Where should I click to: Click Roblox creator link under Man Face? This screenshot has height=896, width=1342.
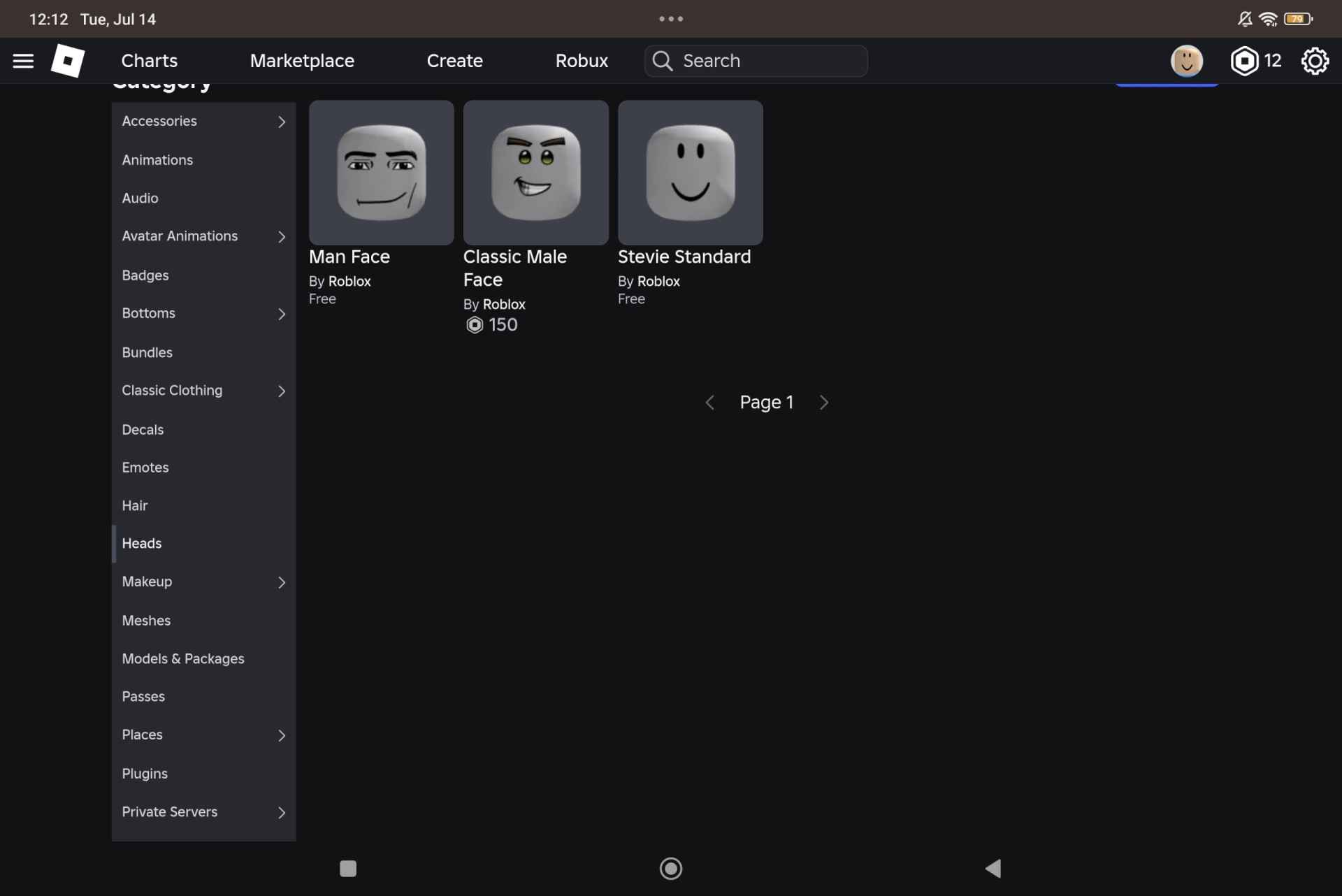tap(349, 281)
